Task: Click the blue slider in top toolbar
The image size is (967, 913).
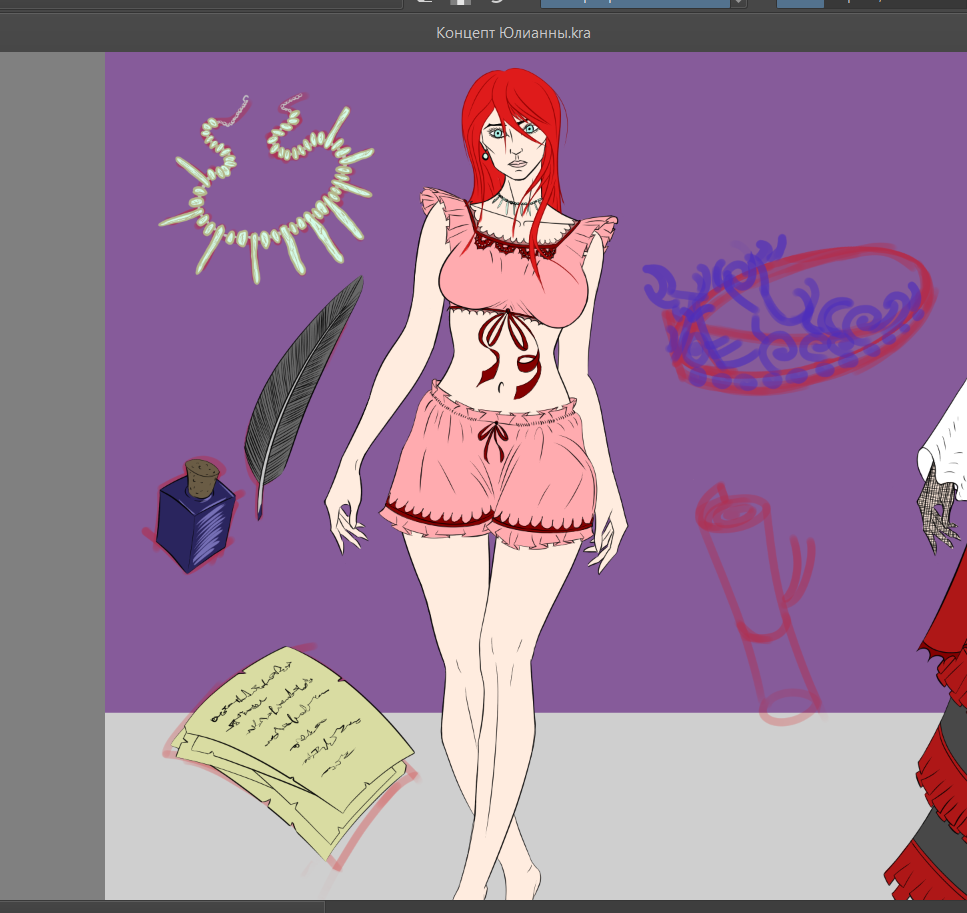Action: point(800,3)
